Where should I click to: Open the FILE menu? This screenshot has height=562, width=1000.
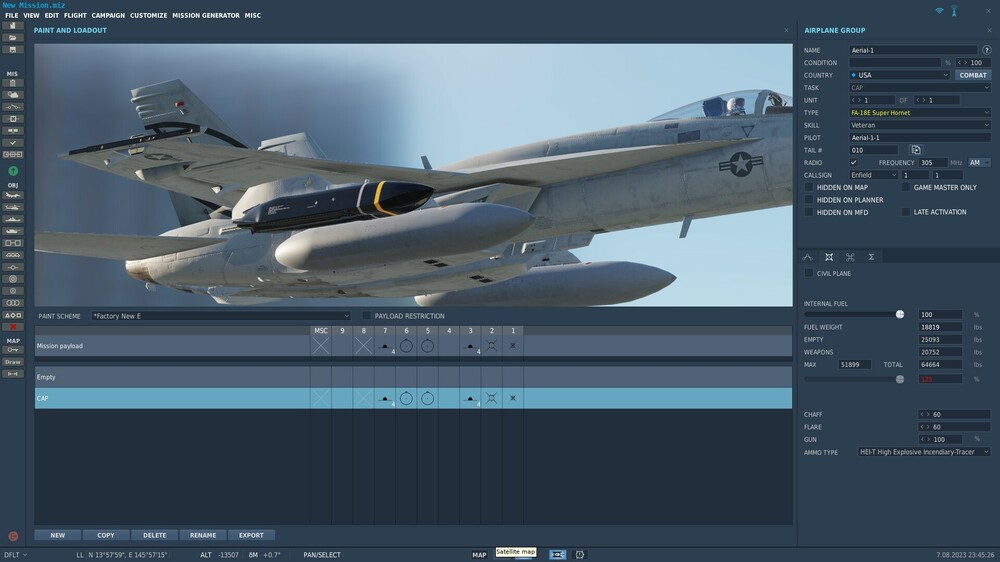[11, 15]
